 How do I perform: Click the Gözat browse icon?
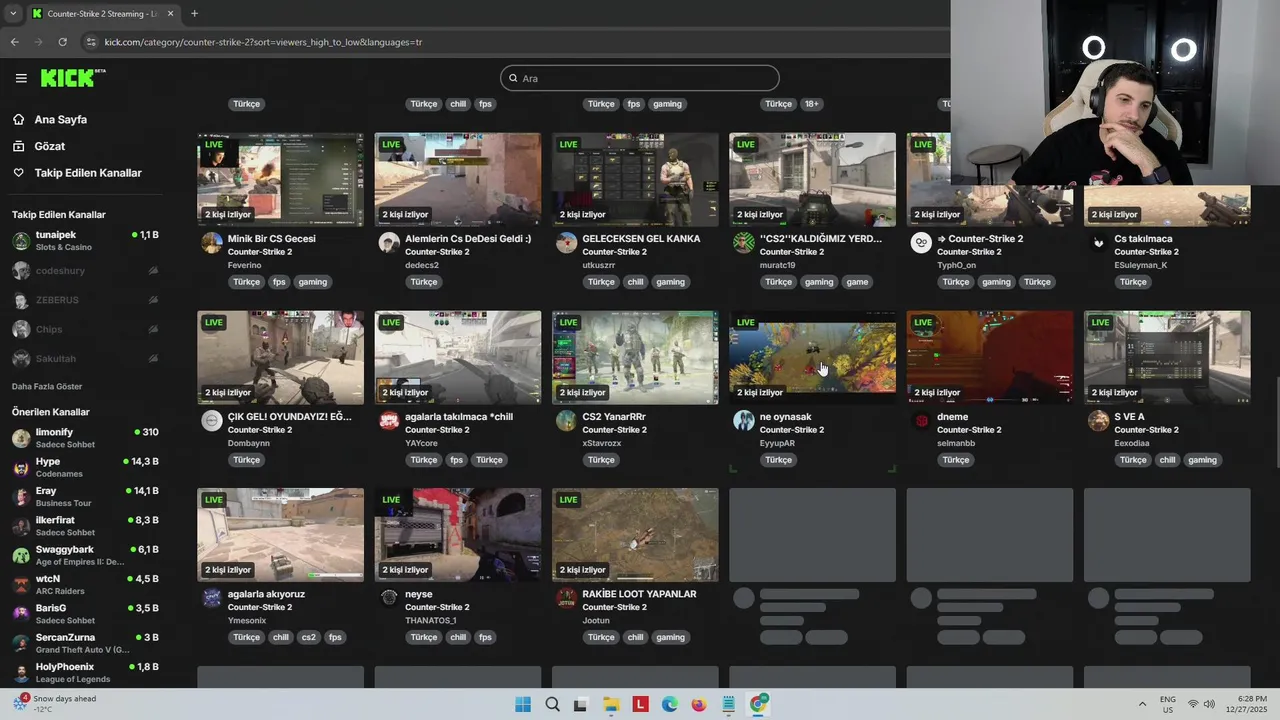[18, 146]
